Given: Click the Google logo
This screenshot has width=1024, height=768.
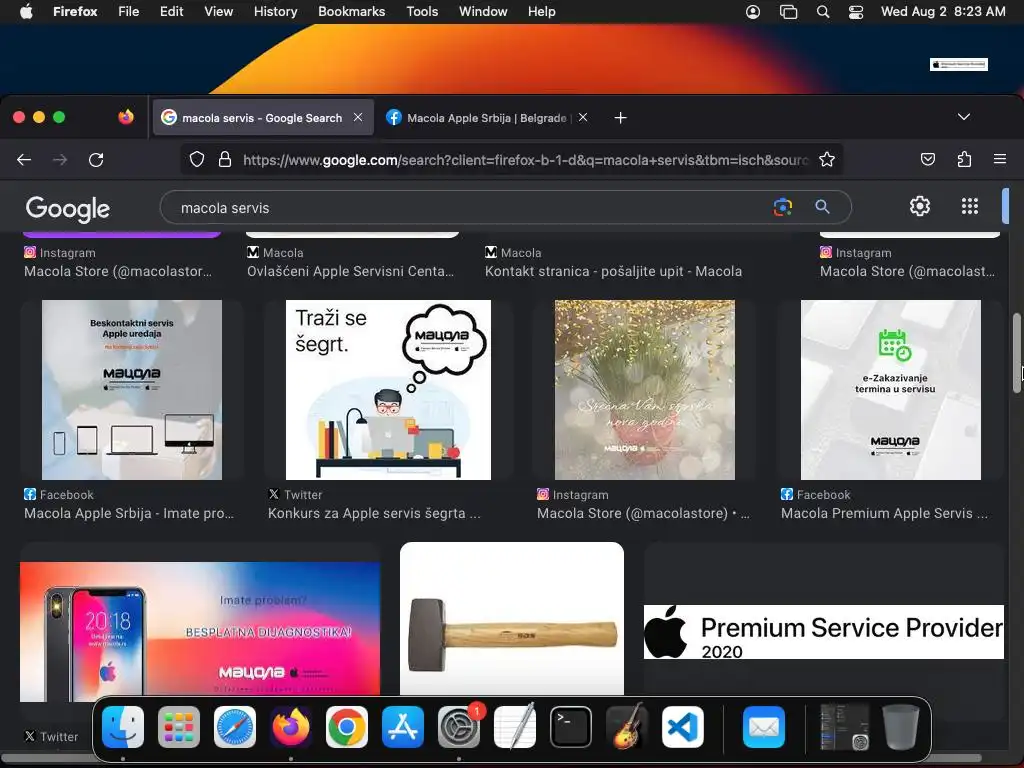Looking at the screenshot, I should [67, 208].
